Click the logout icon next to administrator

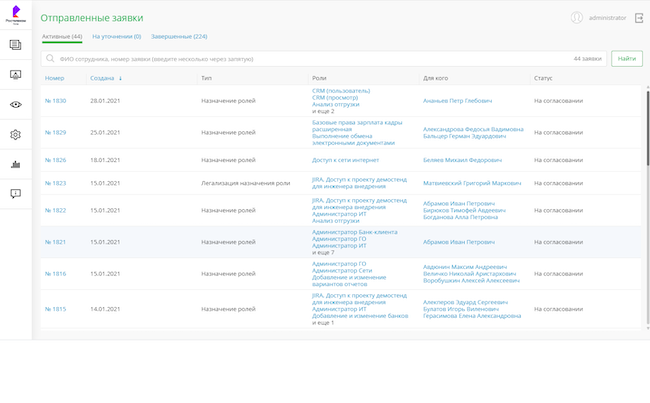[639, 18]
